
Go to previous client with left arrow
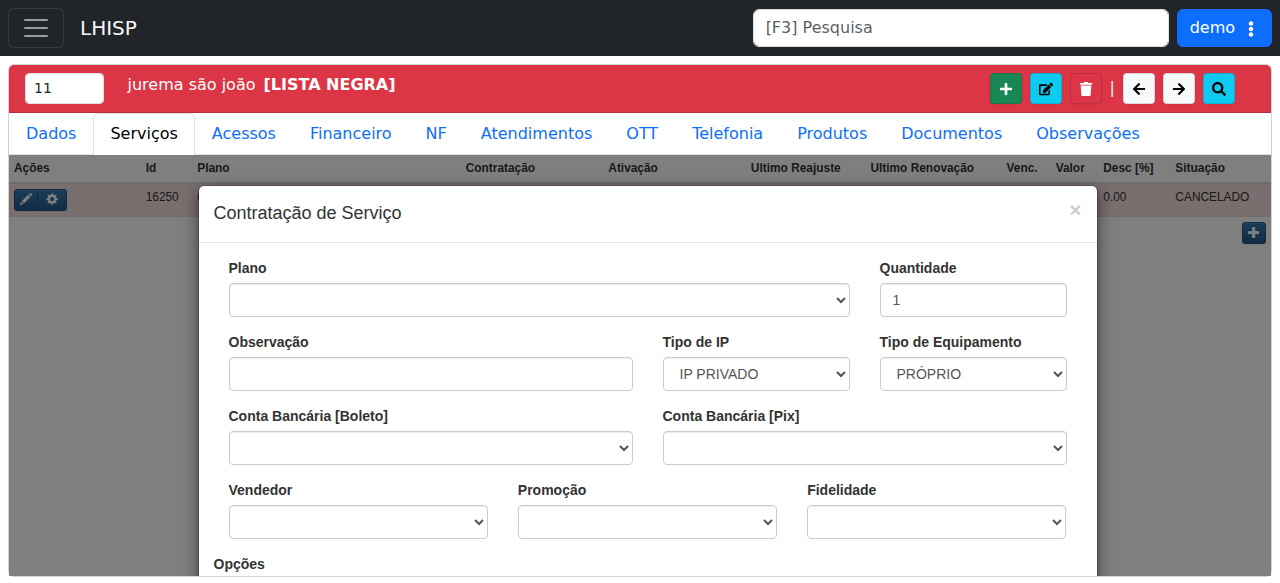(x=1139, y=89)
